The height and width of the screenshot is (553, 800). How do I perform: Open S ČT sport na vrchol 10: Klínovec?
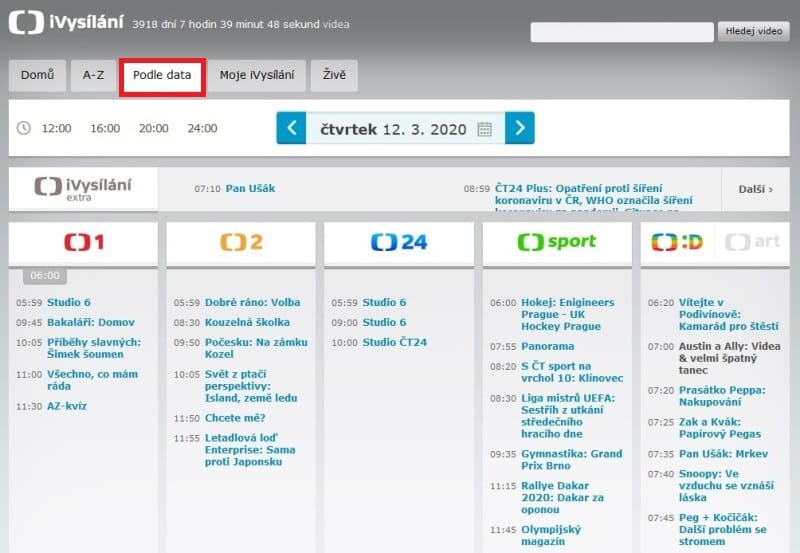coord(572,372)
